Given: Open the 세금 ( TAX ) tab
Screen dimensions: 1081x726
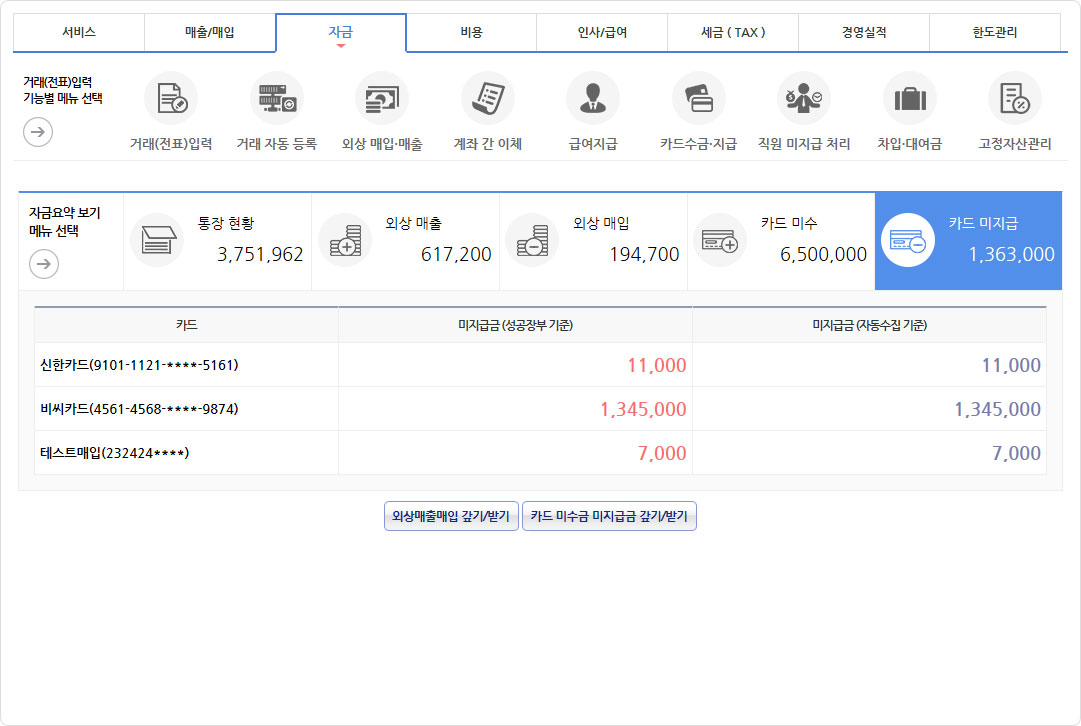Looking at the screenshot, I should (733, 32).
